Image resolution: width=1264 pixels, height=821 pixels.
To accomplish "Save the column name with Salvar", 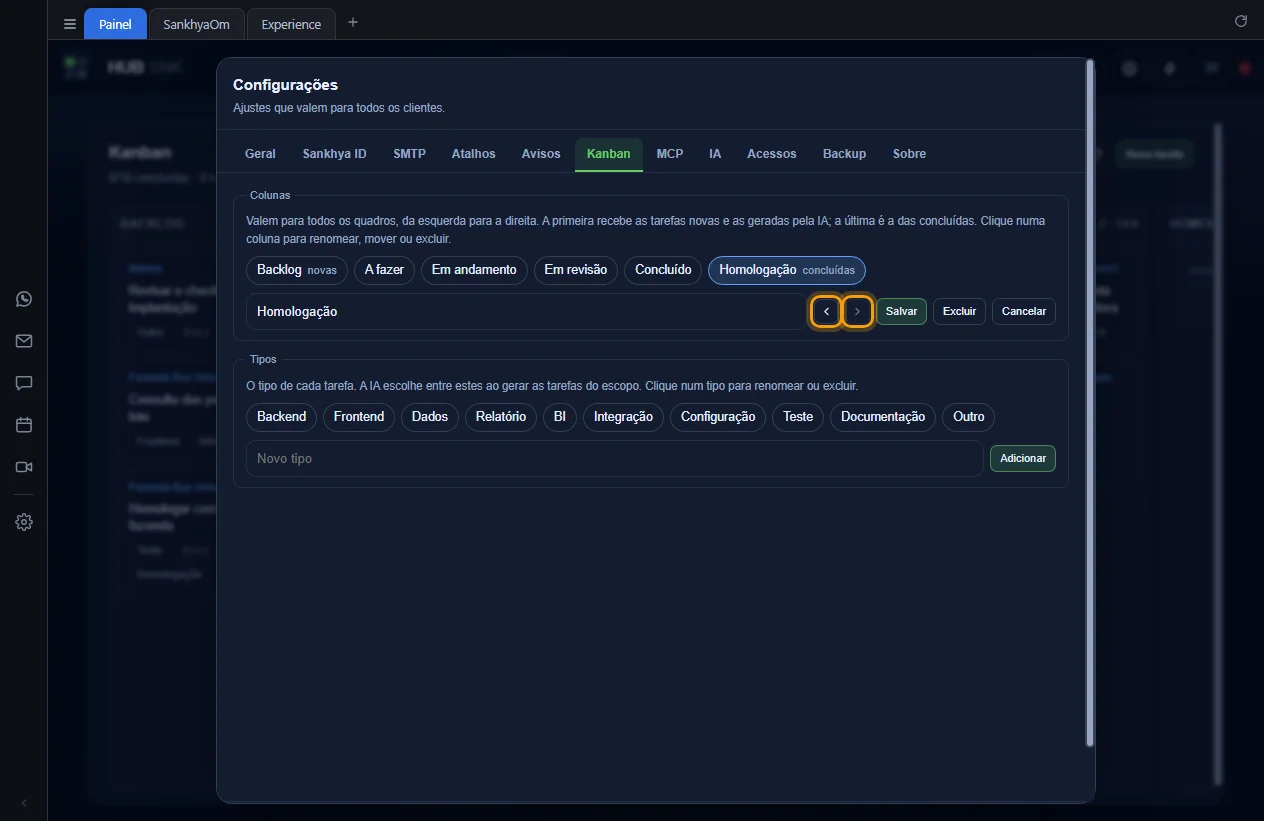I will [901, 311].
